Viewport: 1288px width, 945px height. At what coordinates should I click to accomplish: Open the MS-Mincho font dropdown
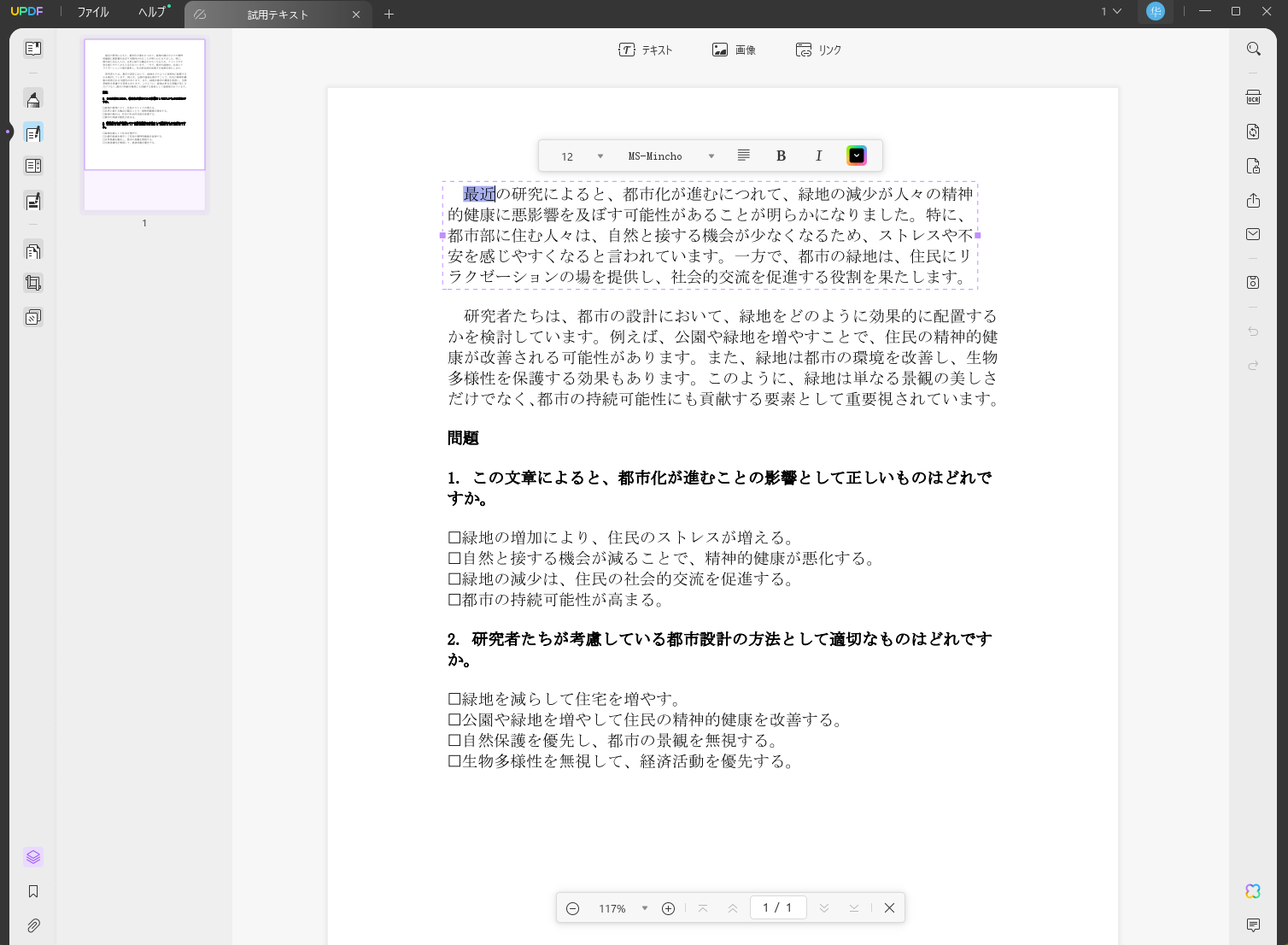(x=670, y=156)
